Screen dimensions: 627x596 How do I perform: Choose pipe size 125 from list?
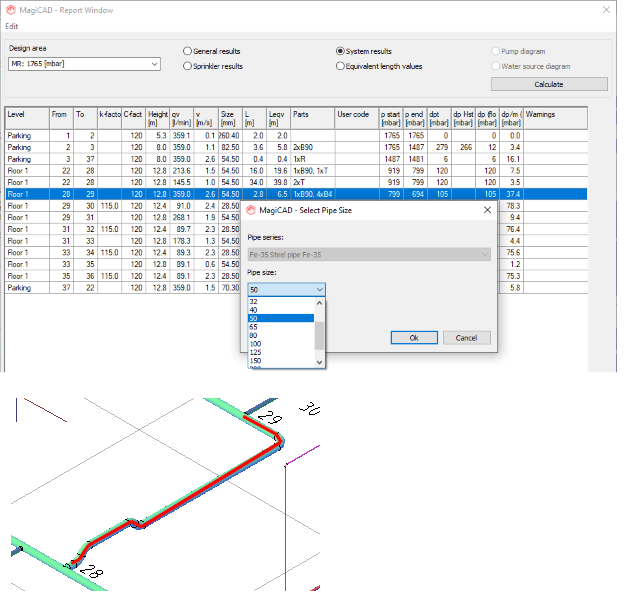point(281,352)
